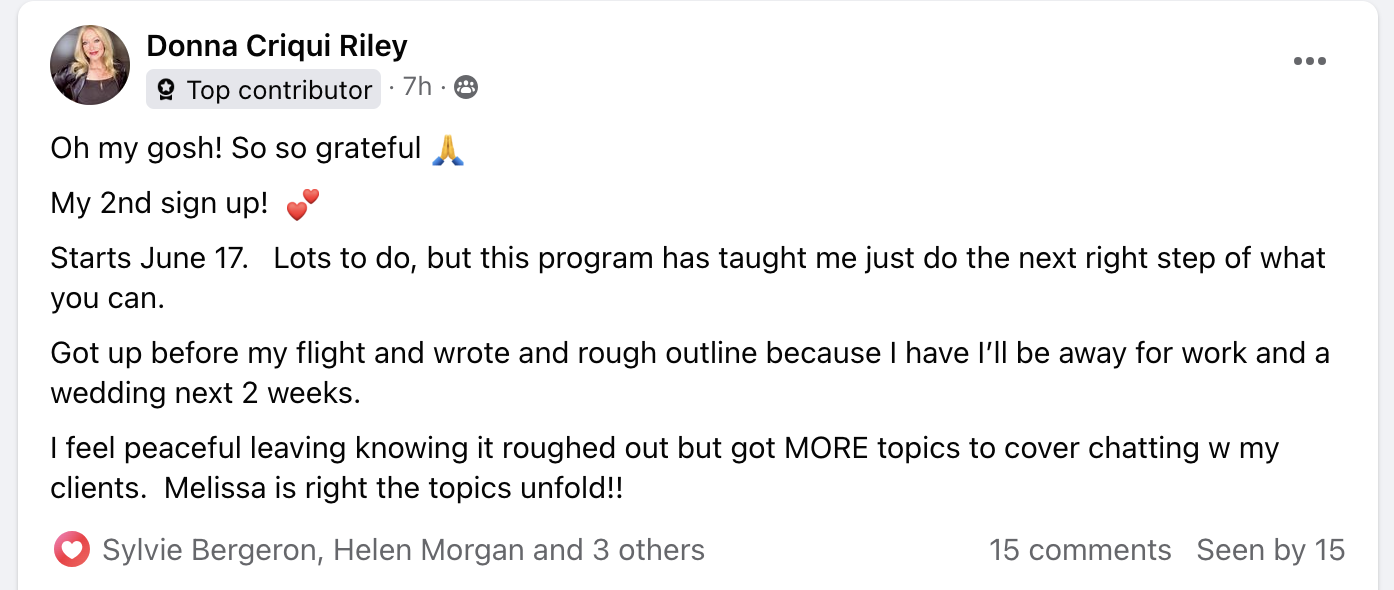The width and height of the screenshot is (1394, 590).
Task: Click the Top contributor label text
Action: [x=279, y=90]
